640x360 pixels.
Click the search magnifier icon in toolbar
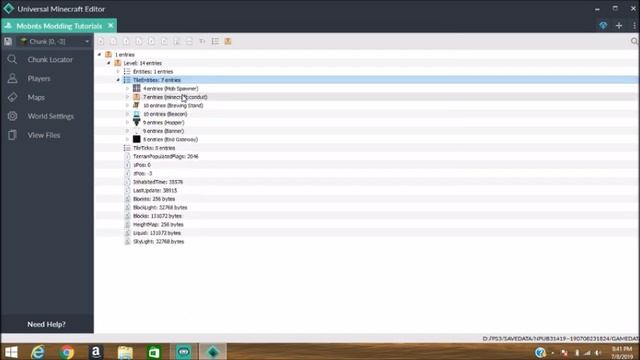pos(634,41)
